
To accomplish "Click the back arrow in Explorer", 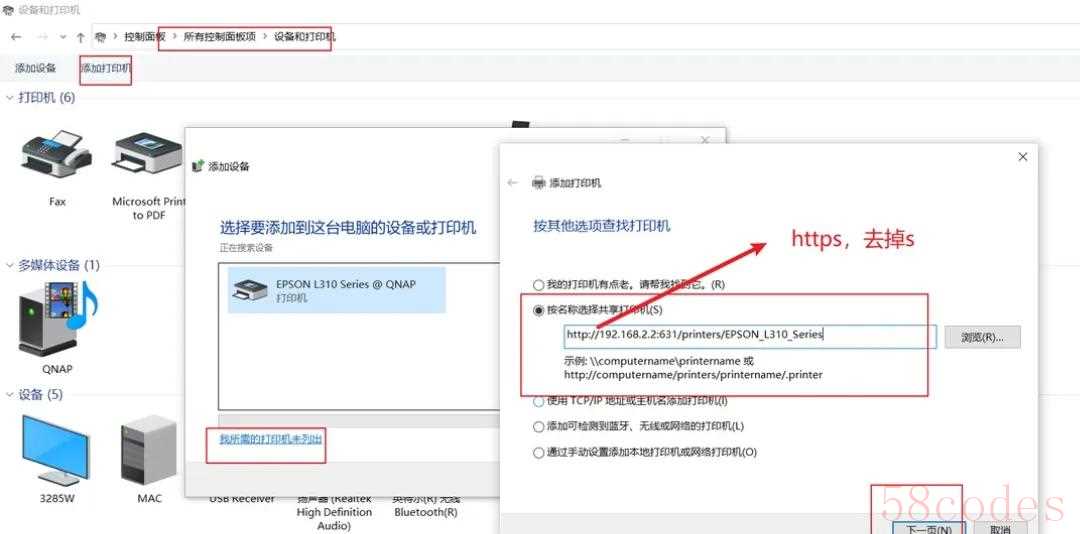I will (16, 37).
